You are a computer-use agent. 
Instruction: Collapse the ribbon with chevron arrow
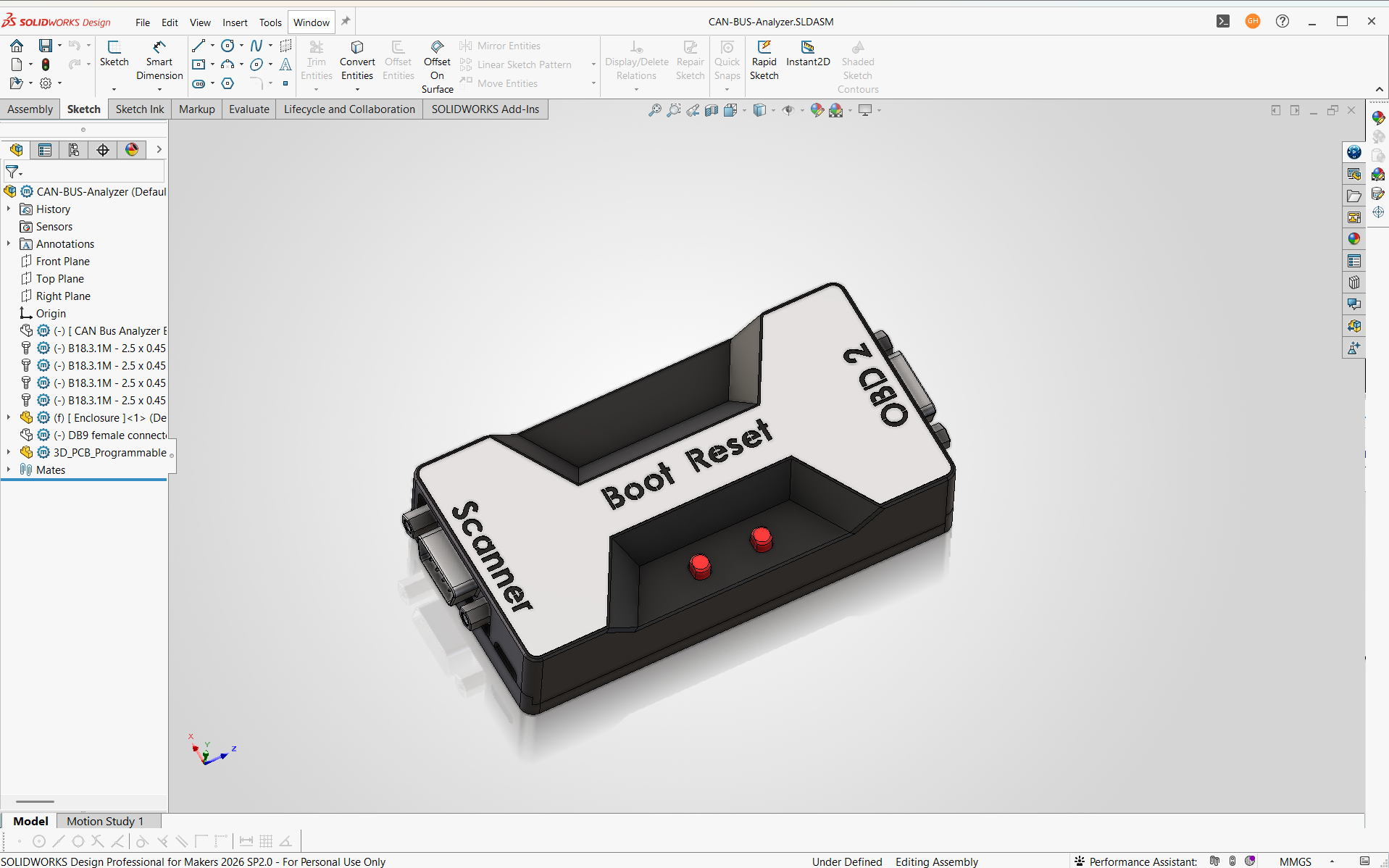1379,89
